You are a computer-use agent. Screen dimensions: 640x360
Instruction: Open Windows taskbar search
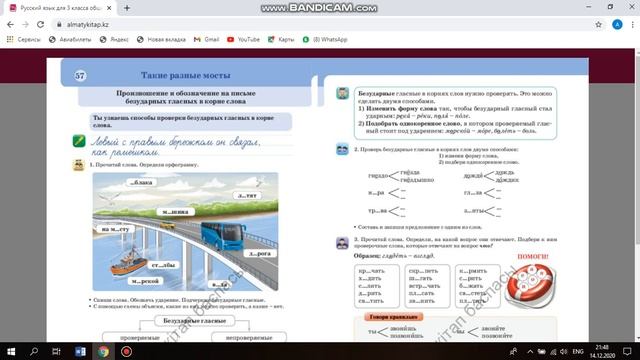click(34, 351)
